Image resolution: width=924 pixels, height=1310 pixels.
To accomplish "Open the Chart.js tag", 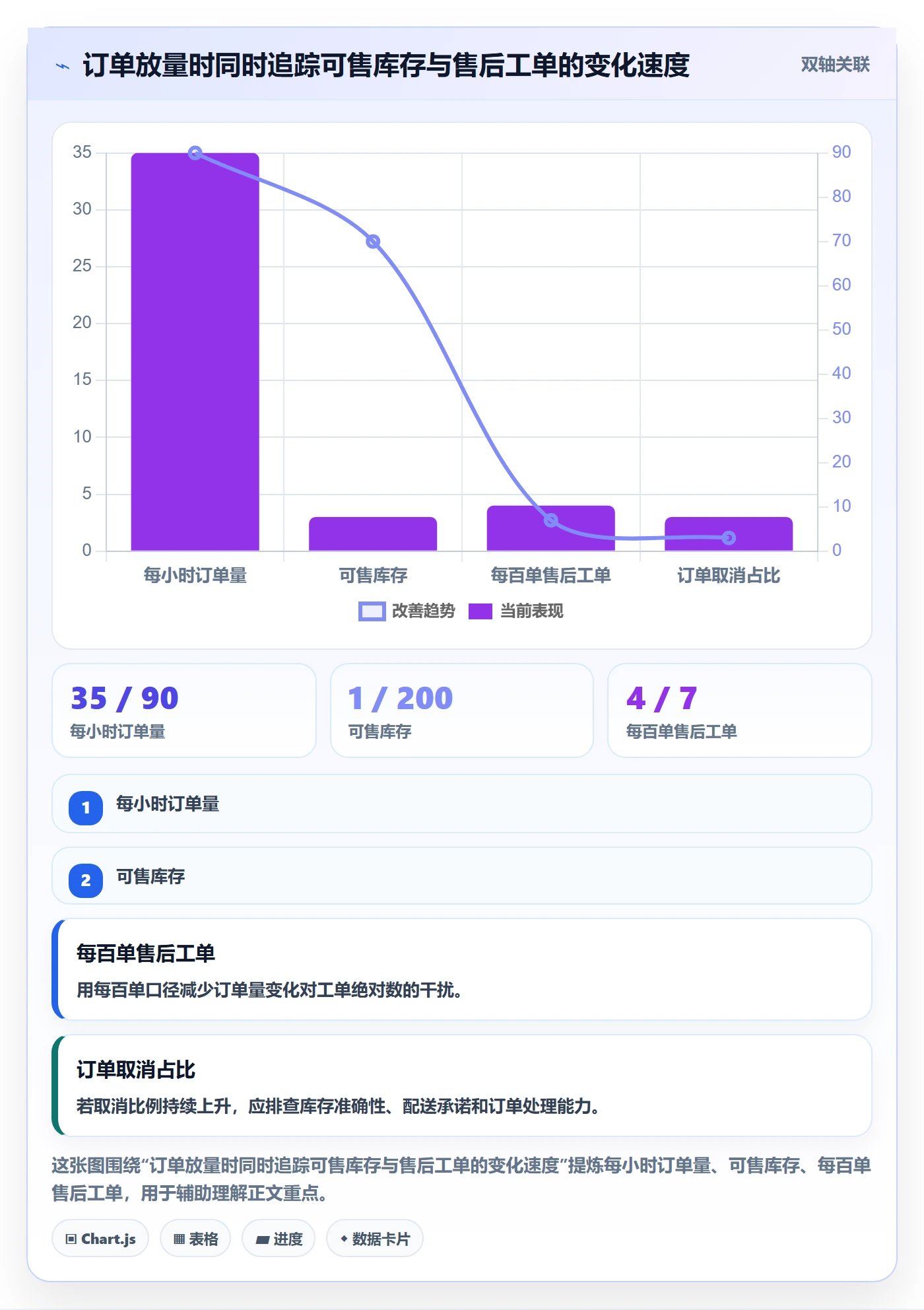I will pyautogui.click(x=100, y=1239).
